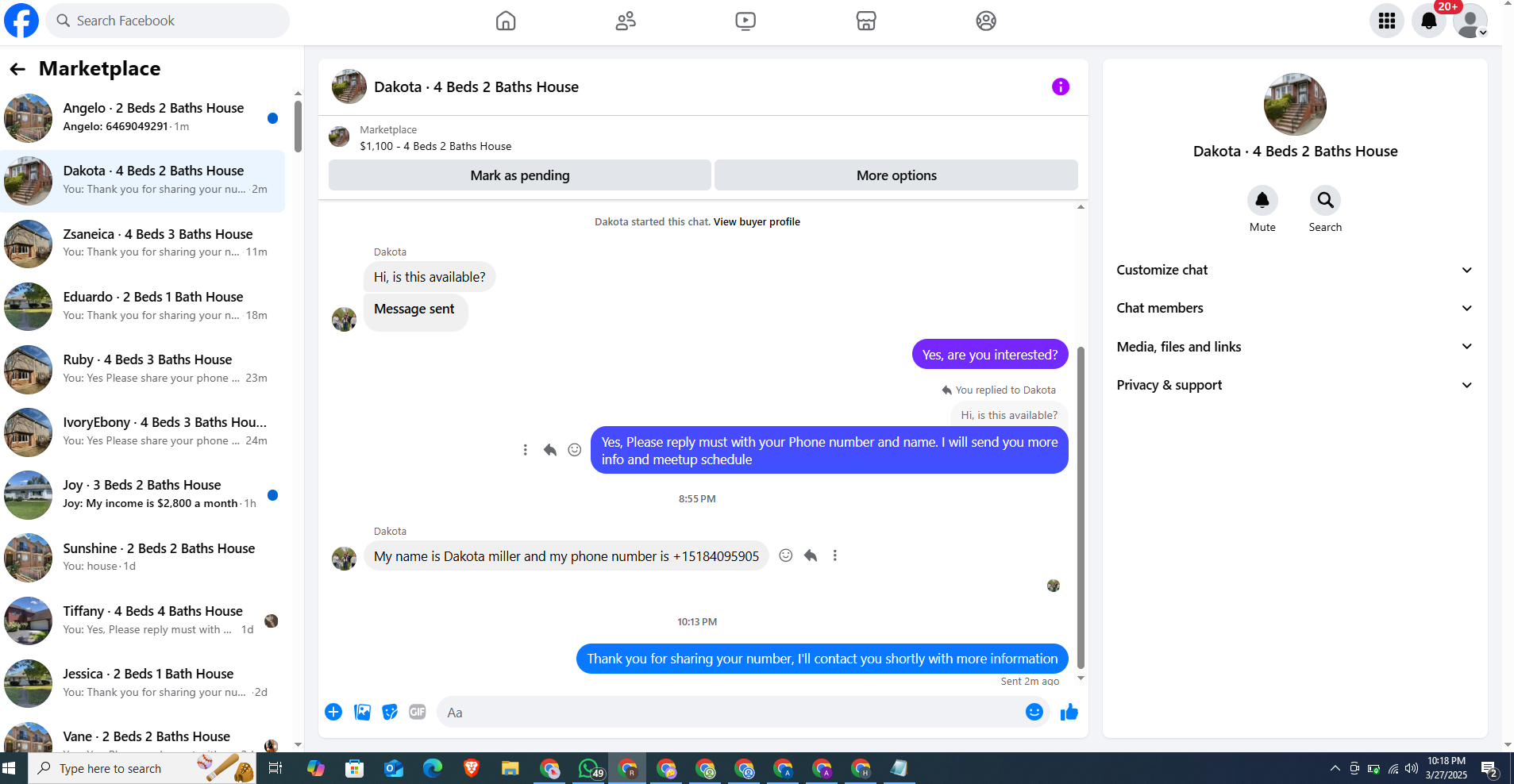Viewport: 1514px width, 784px height.
Task: Expand the Chat members section
Action: (1294, 308)
